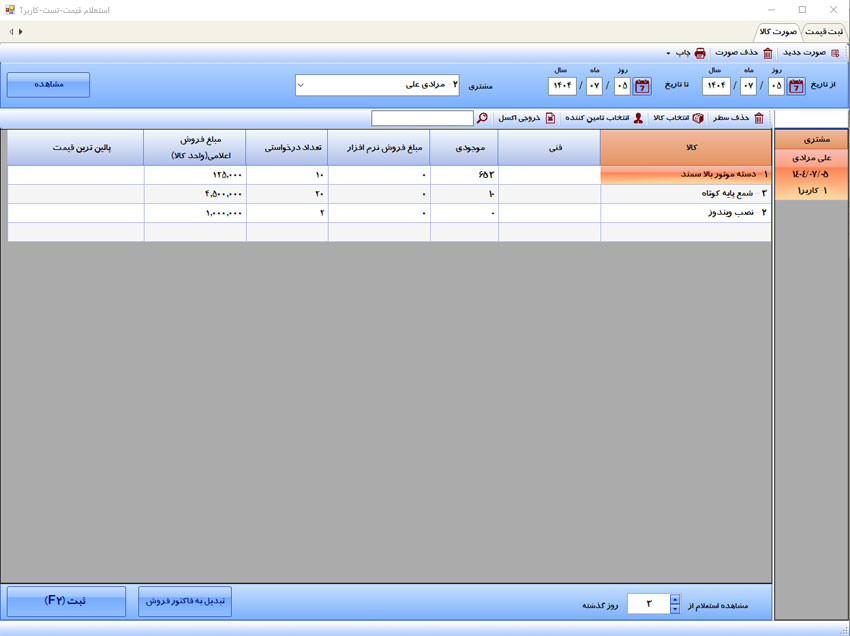This screenshot has height=636, width=850.
Task: Select the شمع پایه کوتاه row
Action: tap(686, 193)
